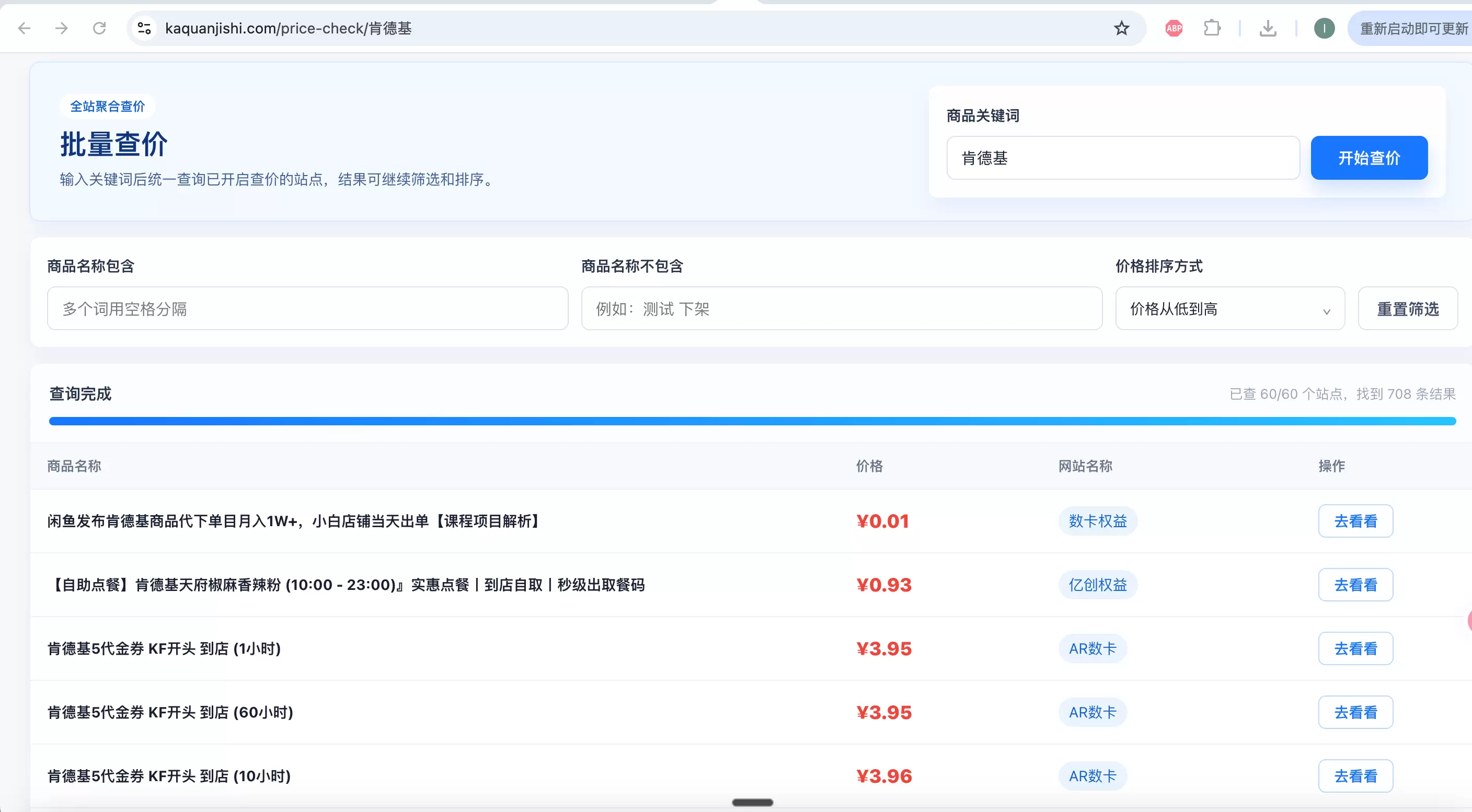Image resolution: width=1472 pixels, height=812 pixels.
Task: Open the extensions puzzle icon
Action: coord(1212,28)
